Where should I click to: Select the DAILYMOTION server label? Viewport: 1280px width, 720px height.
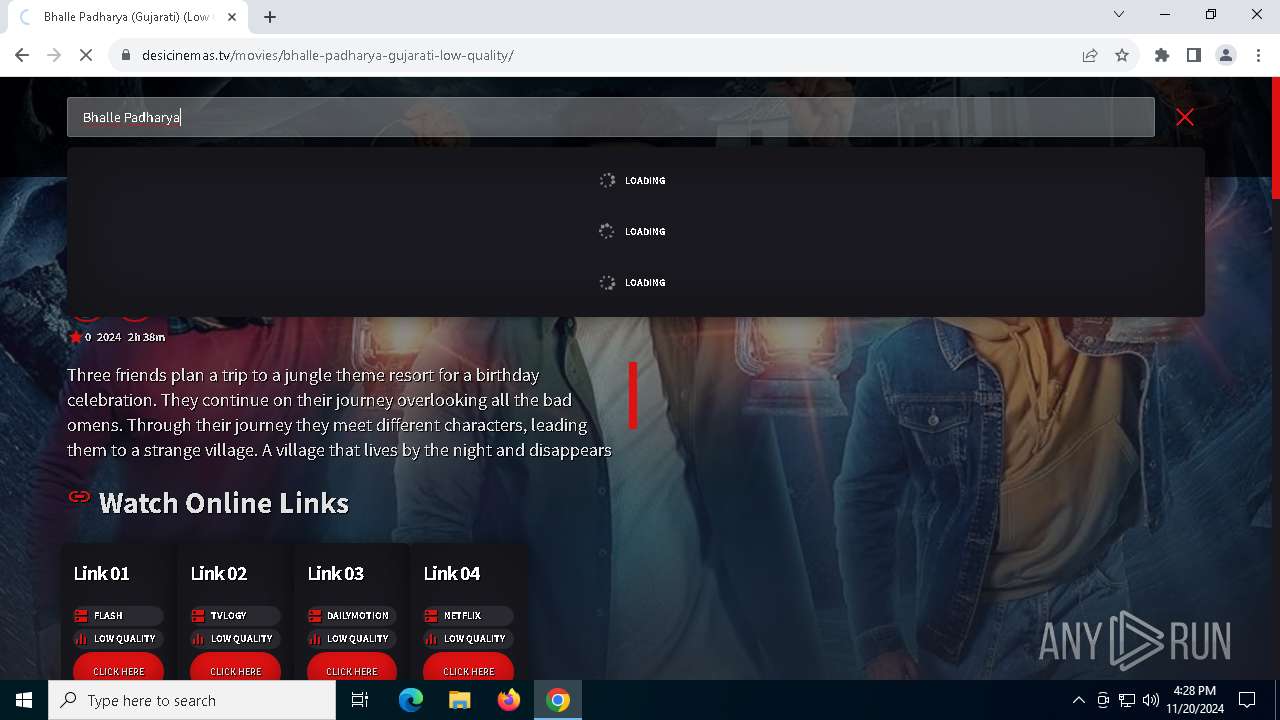coord(352,616)
